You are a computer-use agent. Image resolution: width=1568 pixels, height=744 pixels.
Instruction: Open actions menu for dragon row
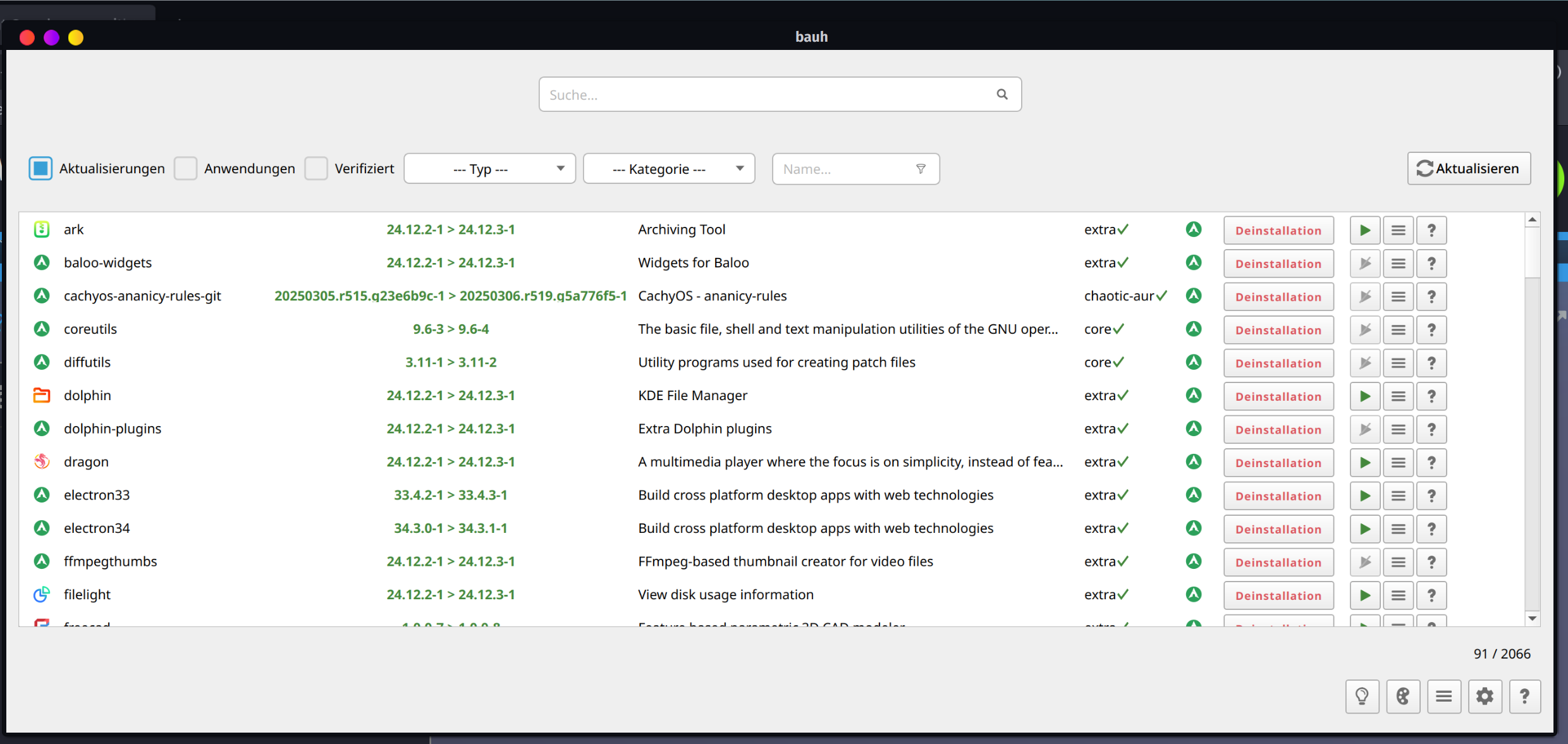pyautogui.click(x=1399, y=463)
